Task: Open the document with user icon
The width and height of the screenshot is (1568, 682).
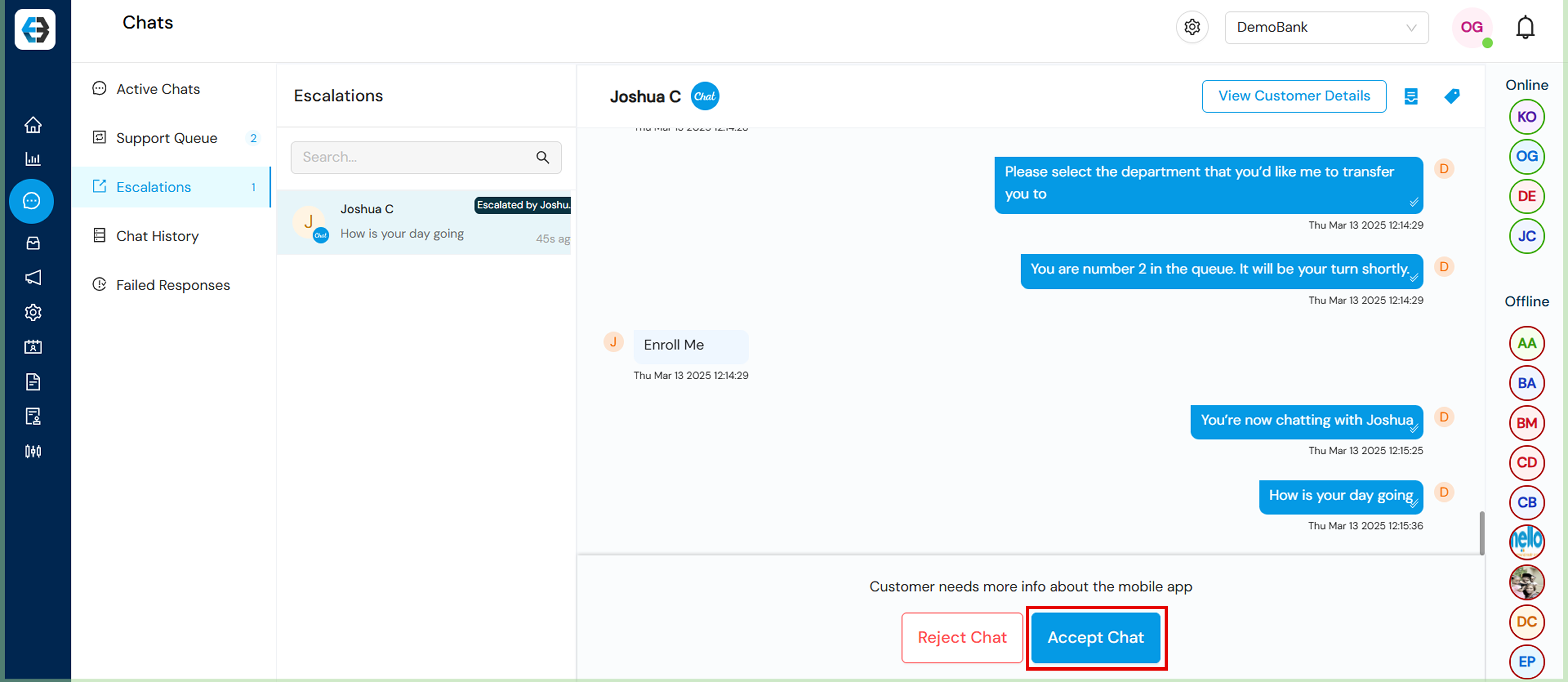Action: tap(33, 417)
